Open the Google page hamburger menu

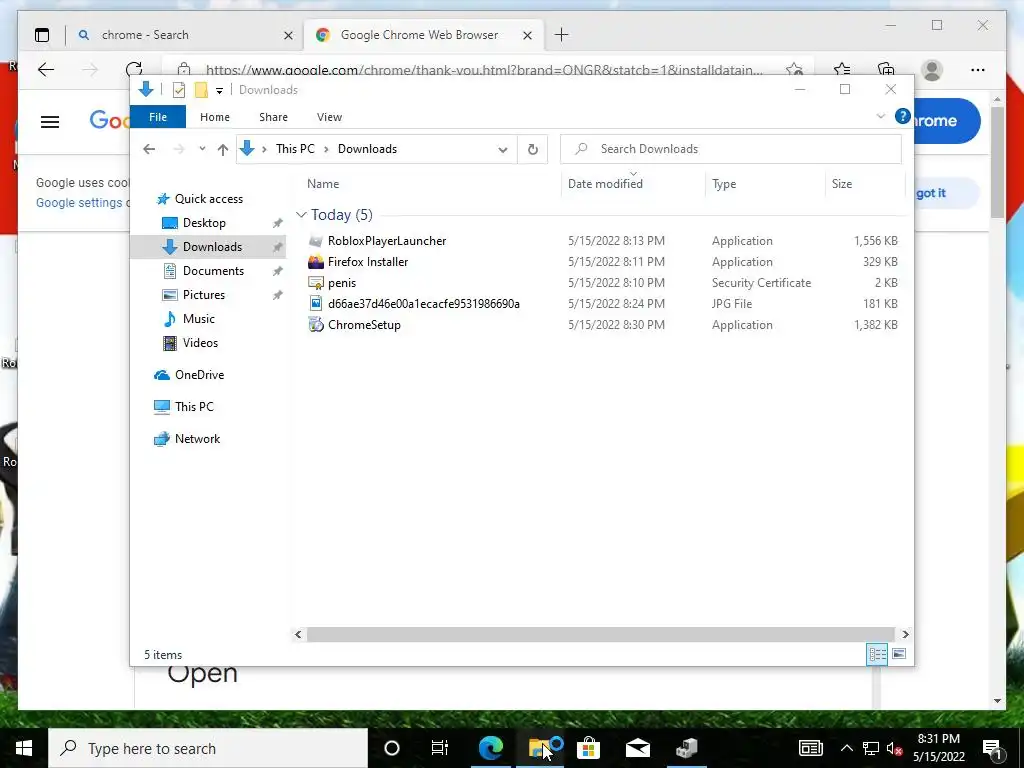50,121
